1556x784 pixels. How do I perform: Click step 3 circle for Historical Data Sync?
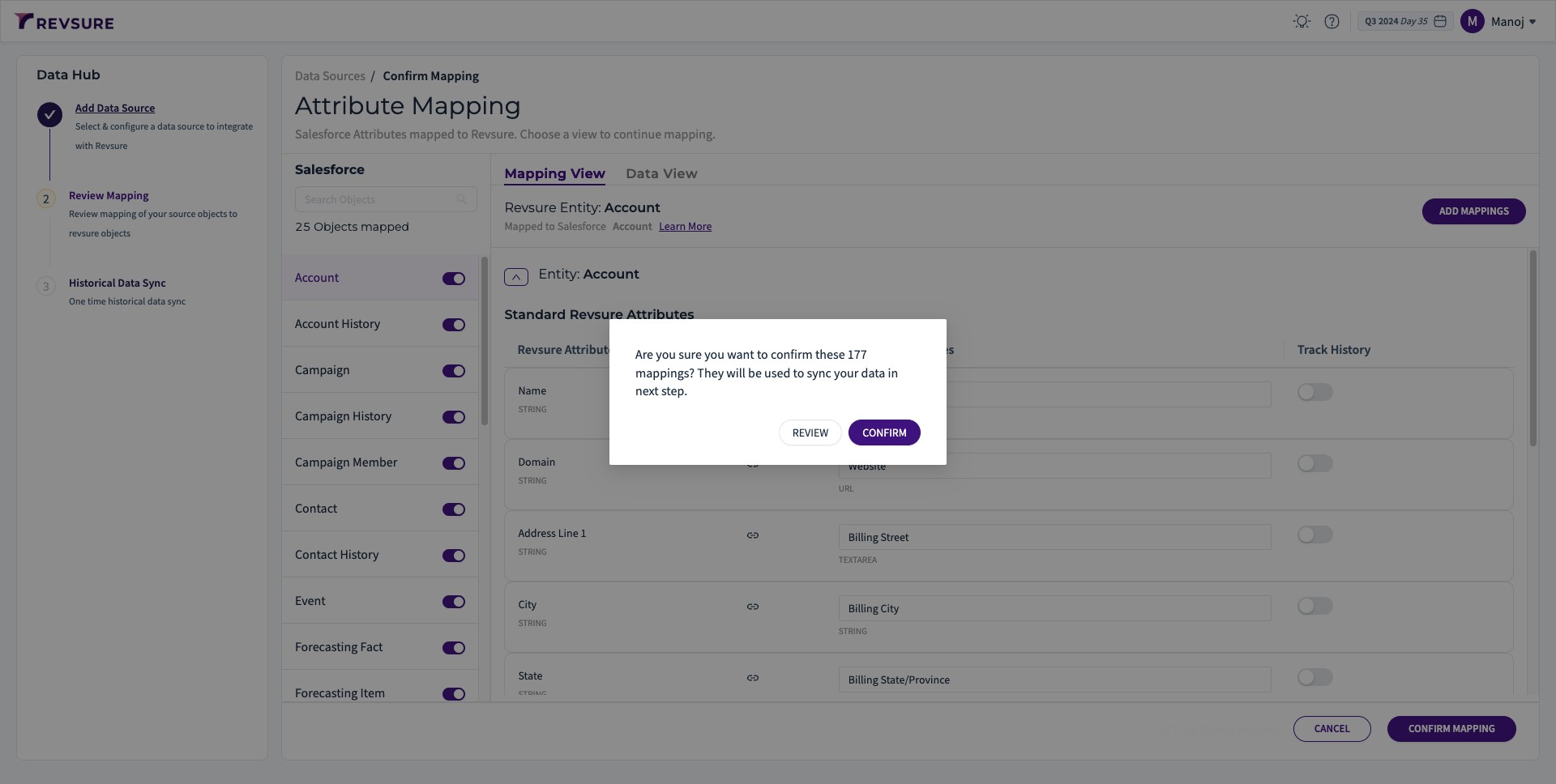point(46,286)
